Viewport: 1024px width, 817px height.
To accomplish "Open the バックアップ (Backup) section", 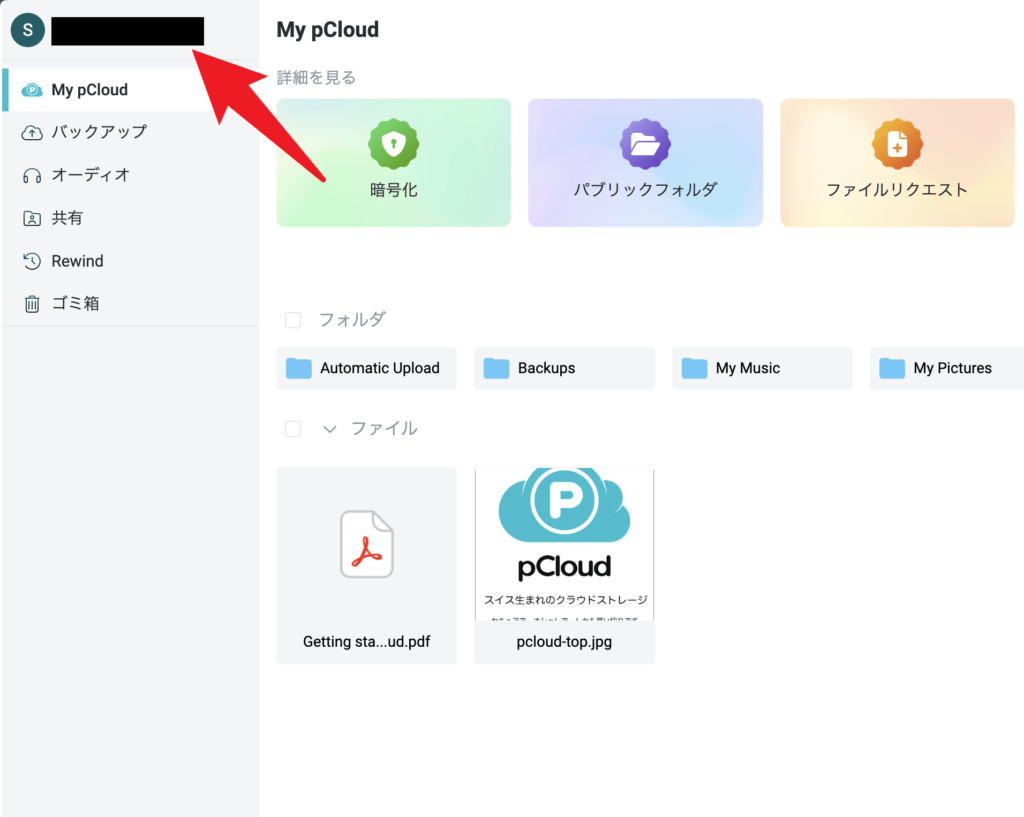I will coord(91,131).
